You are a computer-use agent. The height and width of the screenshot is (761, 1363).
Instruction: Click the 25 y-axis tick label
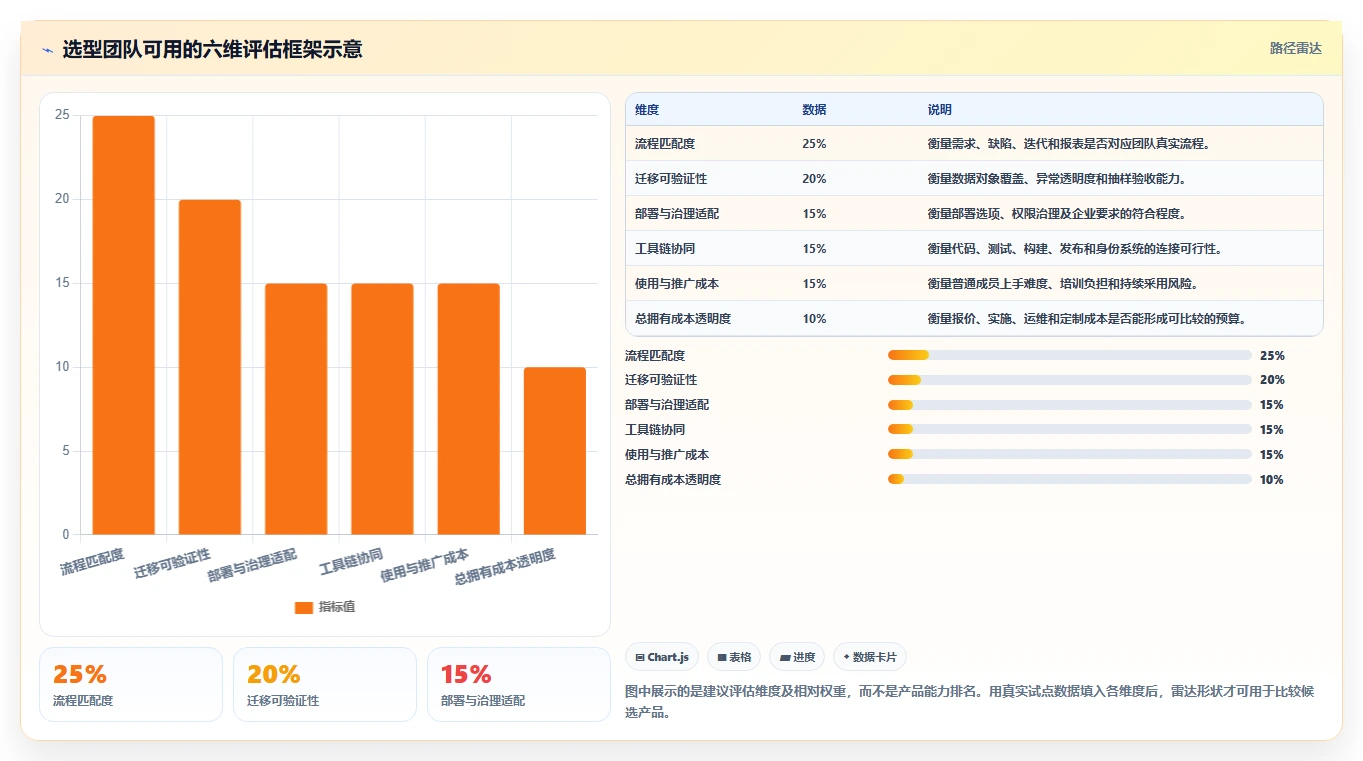point(62,115)
